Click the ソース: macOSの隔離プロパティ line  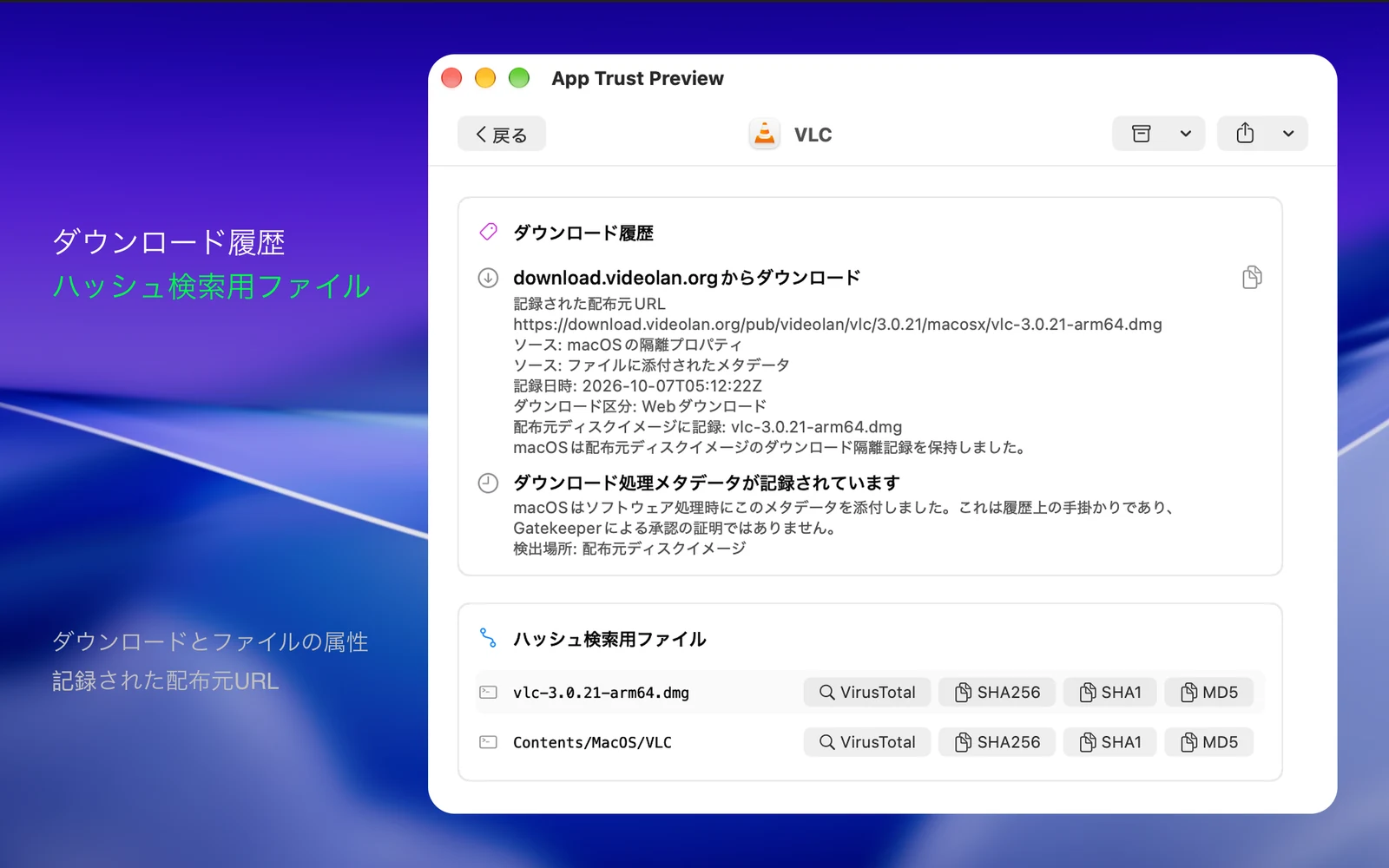click(x=628, y=345)
